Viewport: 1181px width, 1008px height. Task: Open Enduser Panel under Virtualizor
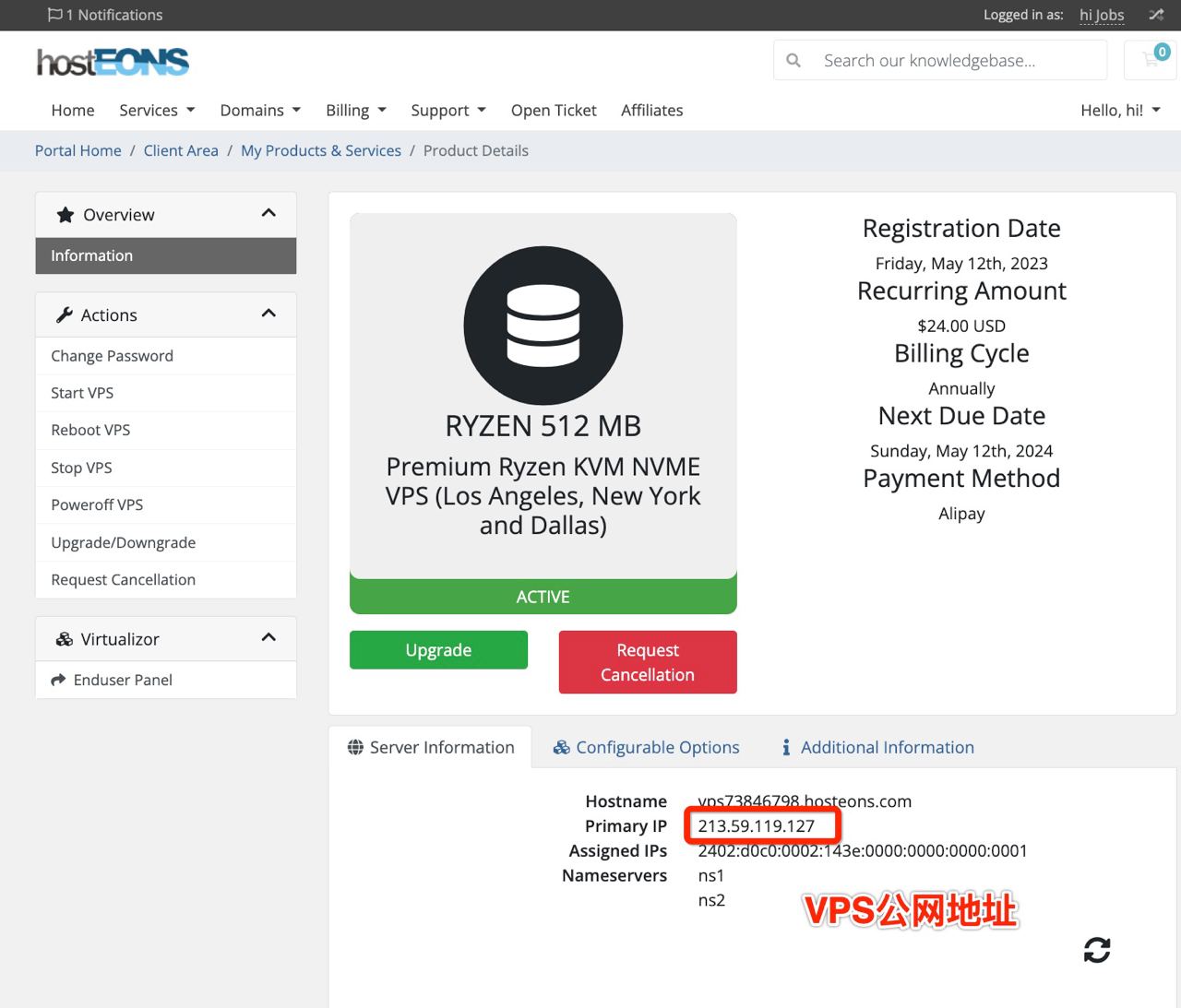(x=166, y=680)
